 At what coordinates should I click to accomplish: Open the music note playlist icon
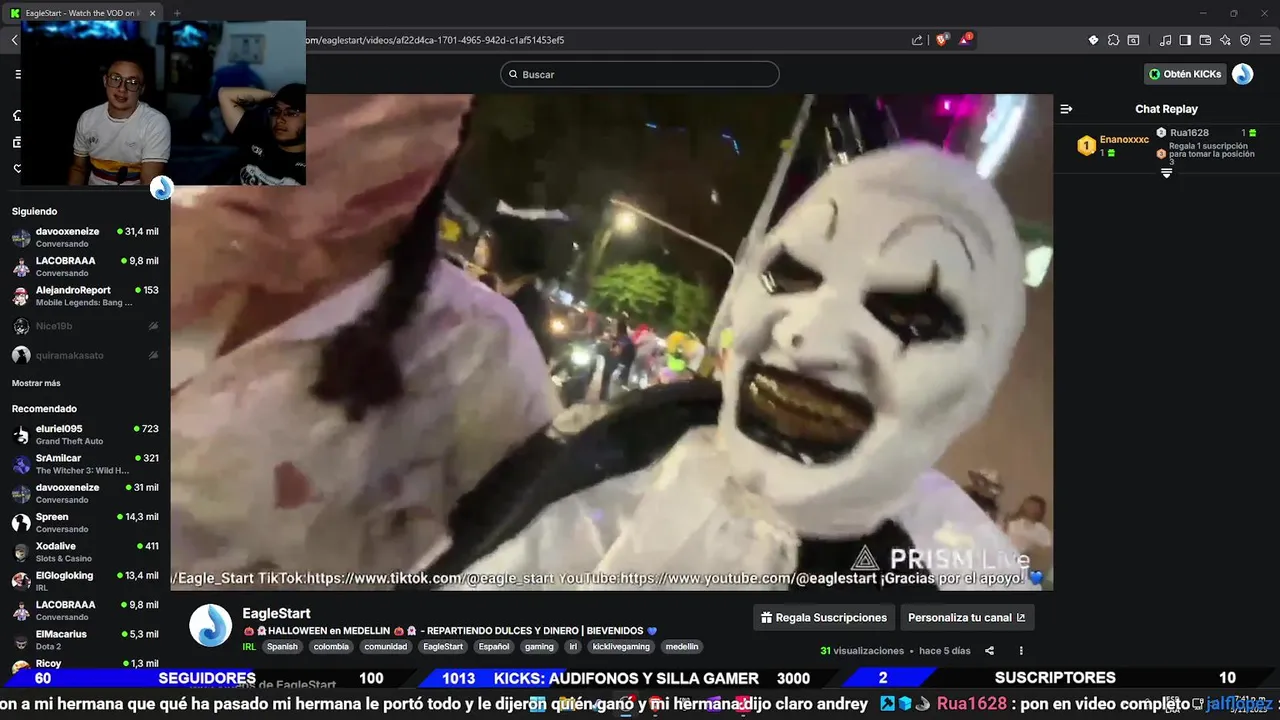point(1166,40)
